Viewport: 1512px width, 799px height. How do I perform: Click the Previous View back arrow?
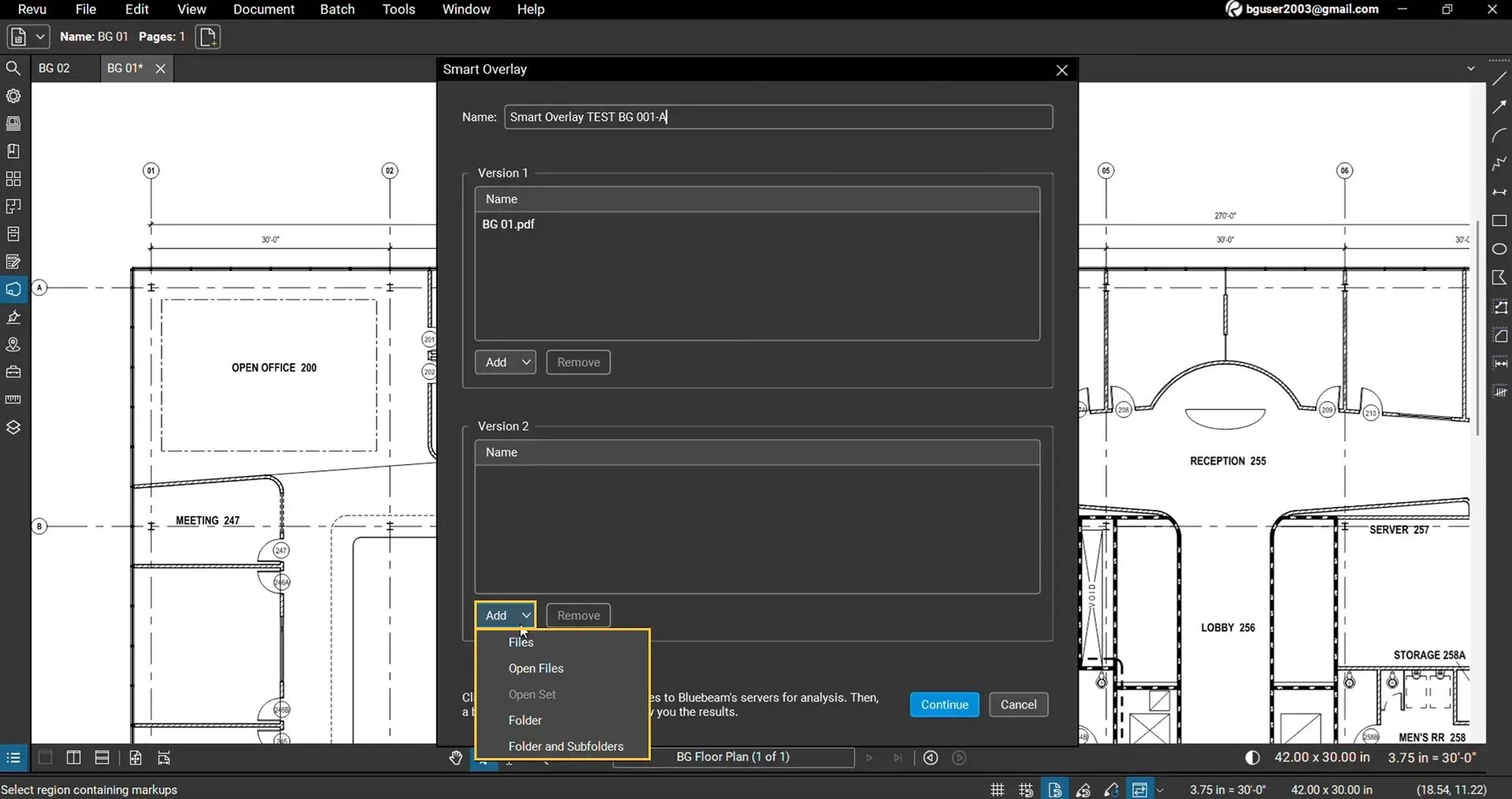click(x=931, y=758)
